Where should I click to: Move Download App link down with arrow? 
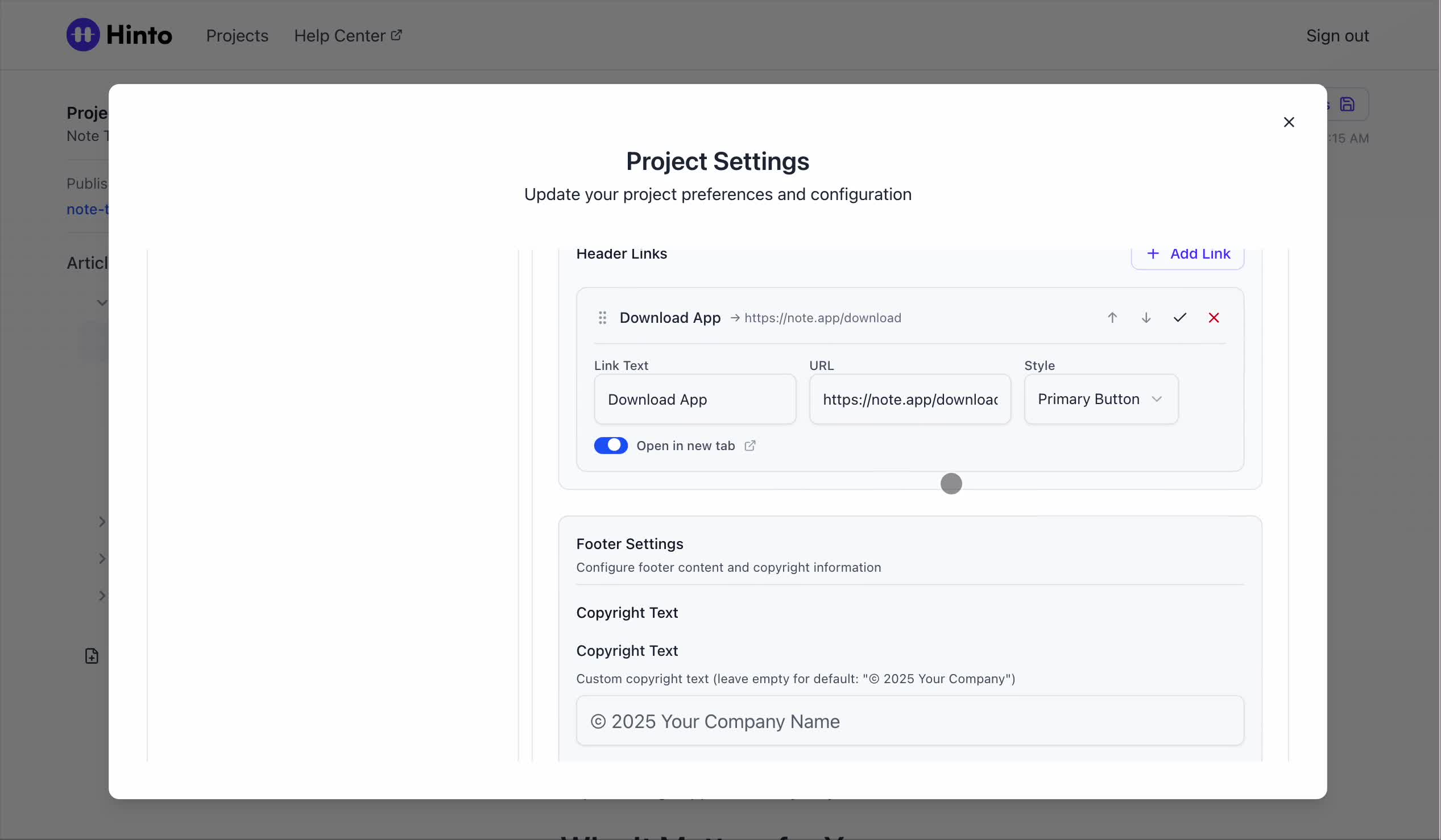(x=1145, y=318)
